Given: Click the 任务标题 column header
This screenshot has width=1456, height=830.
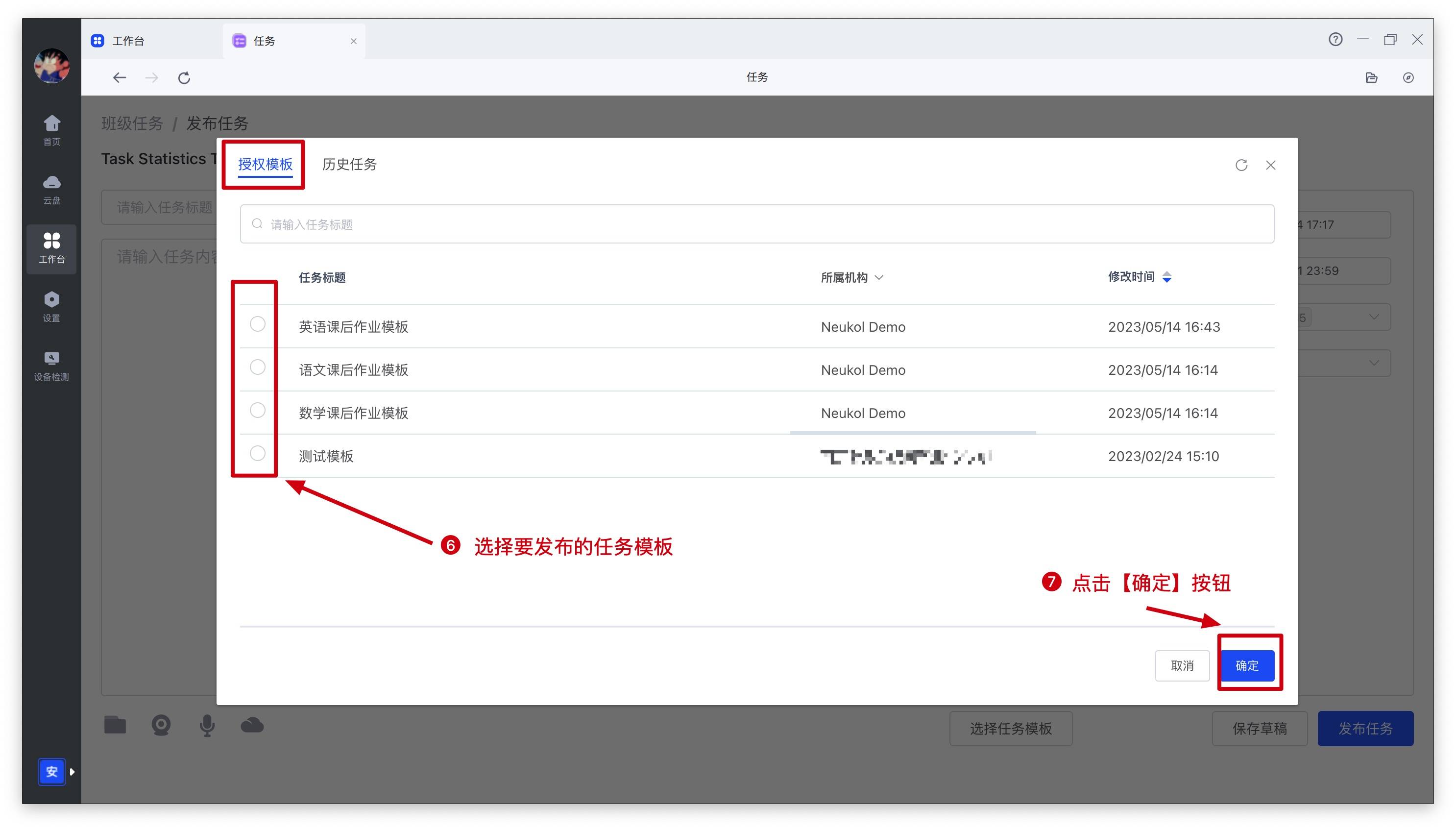Looking at the screenshot, I should pos(322,278).
